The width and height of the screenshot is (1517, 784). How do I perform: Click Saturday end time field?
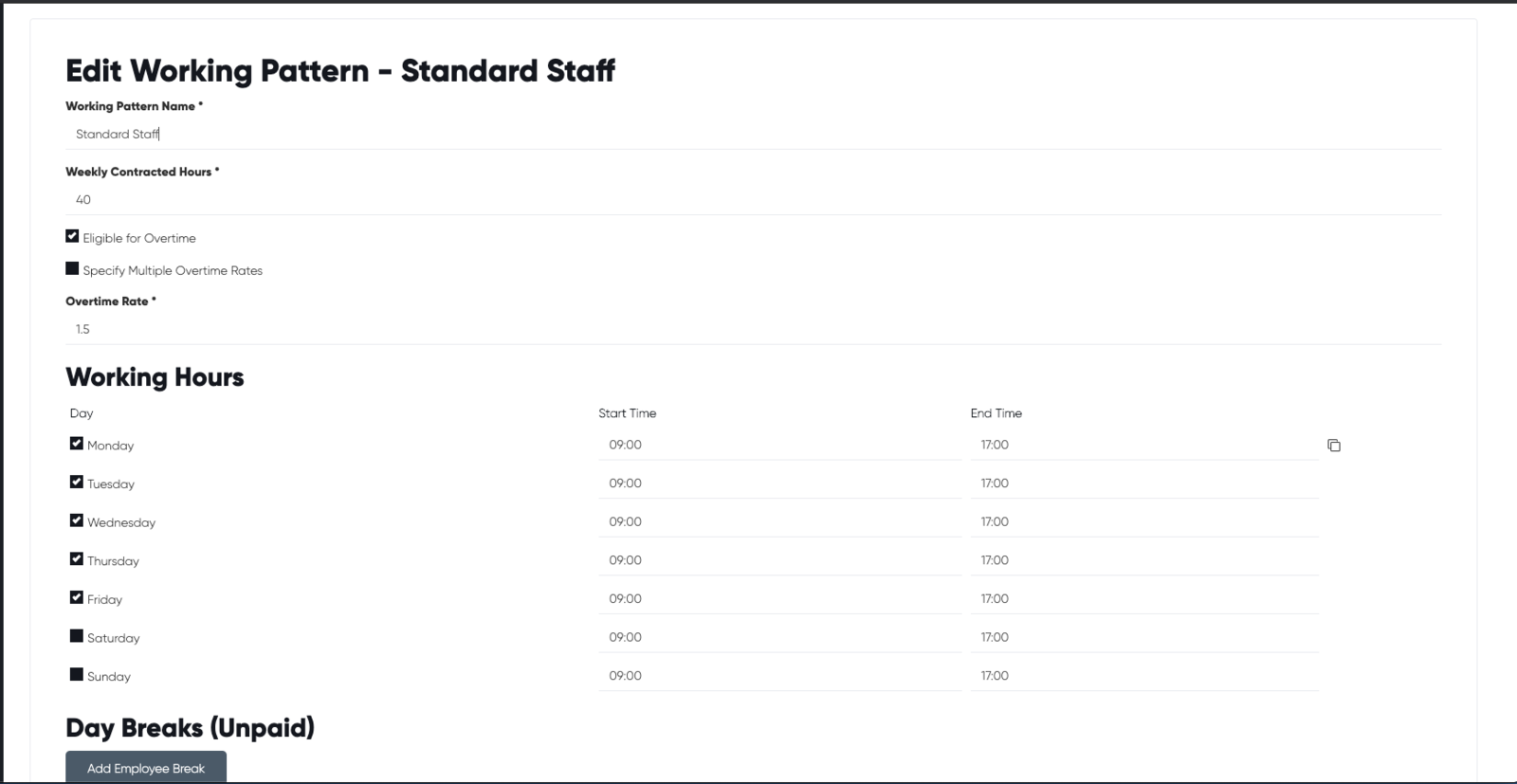click(x=1144, y=637)
